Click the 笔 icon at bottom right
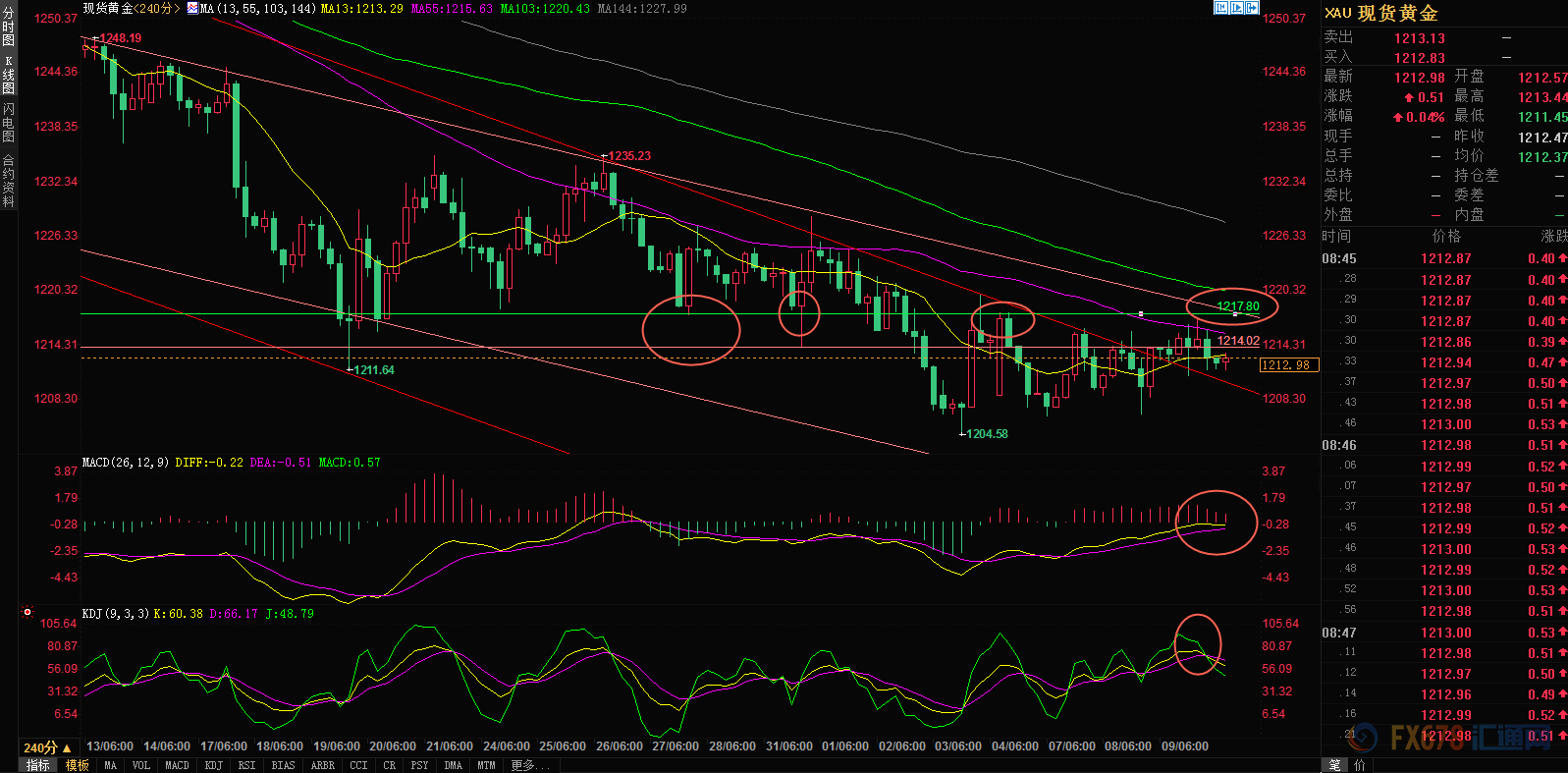The width and height of the screenshot is (1568, 773). [1334, 765]
